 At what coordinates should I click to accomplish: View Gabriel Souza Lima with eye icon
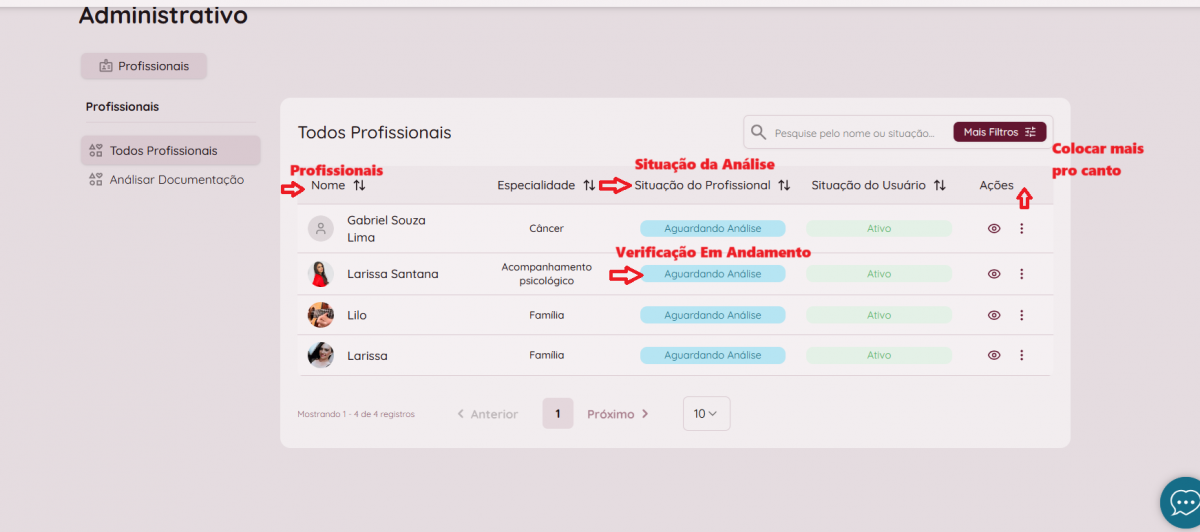coord(994,229)
